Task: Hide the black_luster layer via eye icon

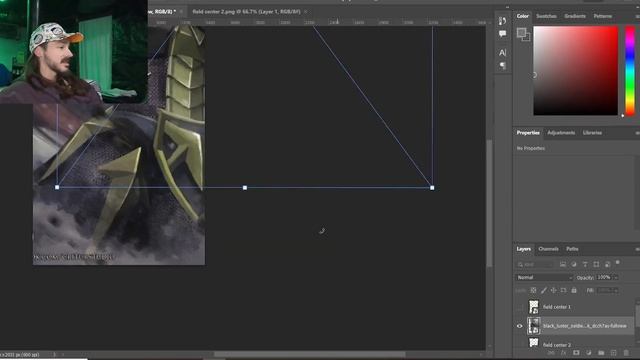Action: pyautogui.click(x=520, y=326)
